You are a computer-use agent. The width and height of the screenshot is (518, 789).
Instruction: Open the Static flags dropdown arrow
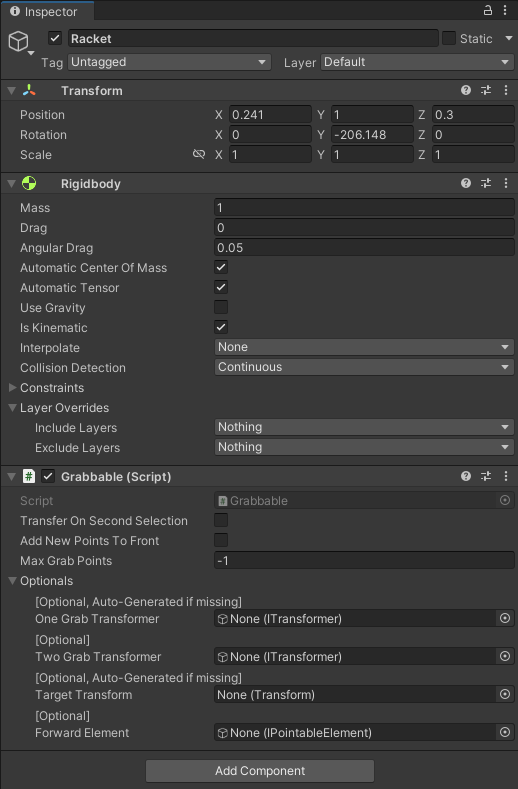508,38
